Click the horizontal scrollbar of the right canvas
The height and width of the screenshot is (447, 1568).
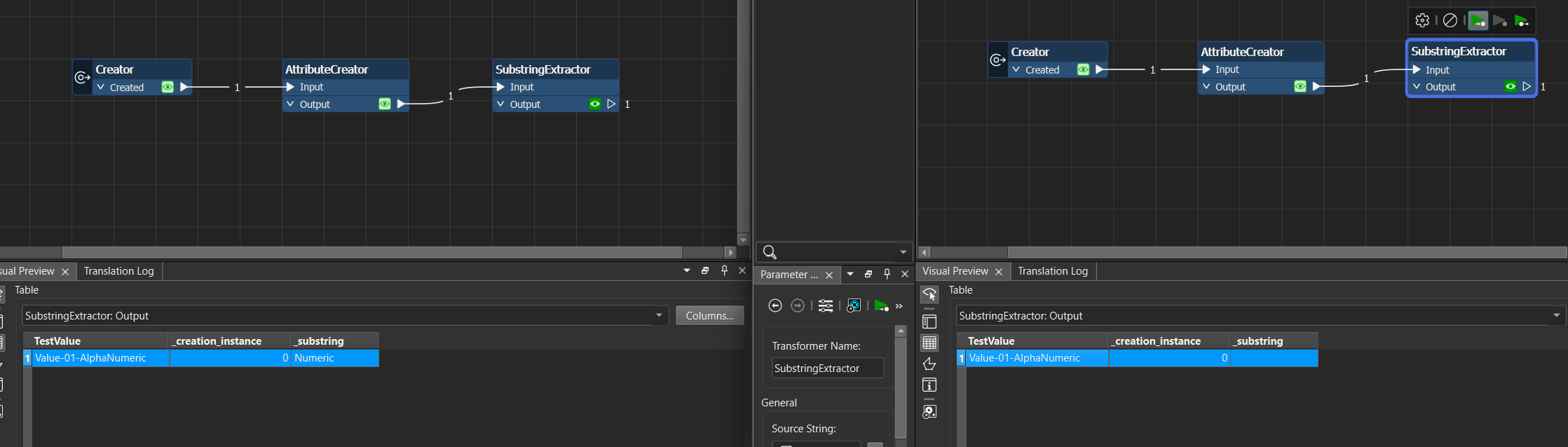(1287, 252)
